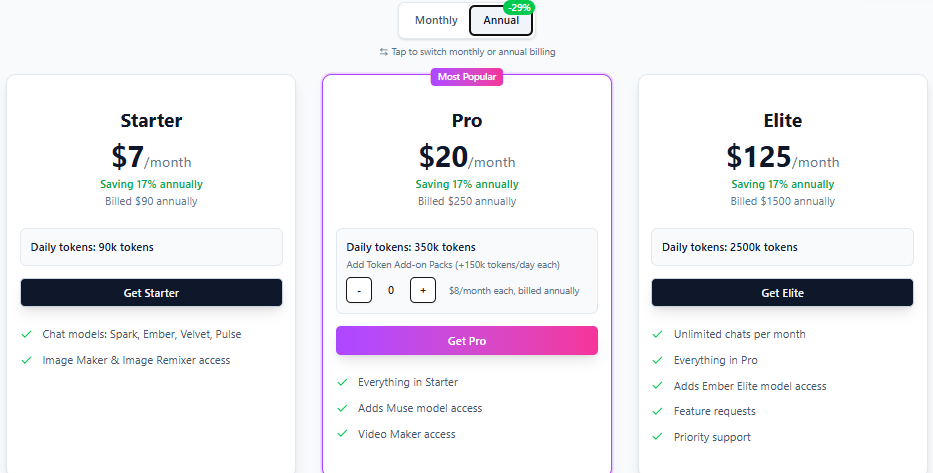Select Annual billing option
The width and height of the screenshot is (933, 473).
coord(501,20)
